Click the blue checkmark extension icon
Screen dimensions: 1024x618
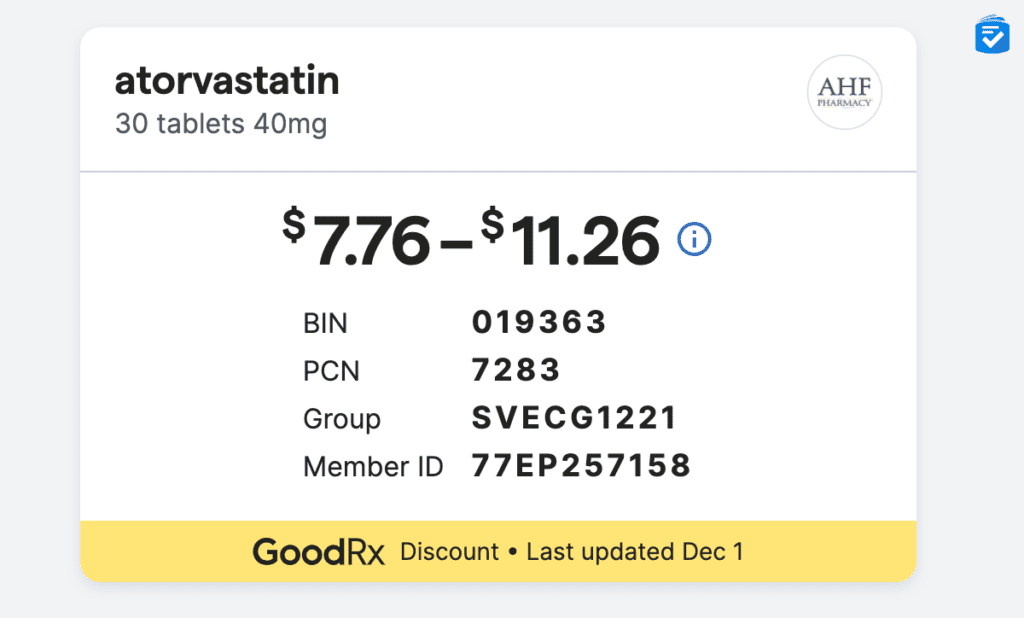click(992, 35)
